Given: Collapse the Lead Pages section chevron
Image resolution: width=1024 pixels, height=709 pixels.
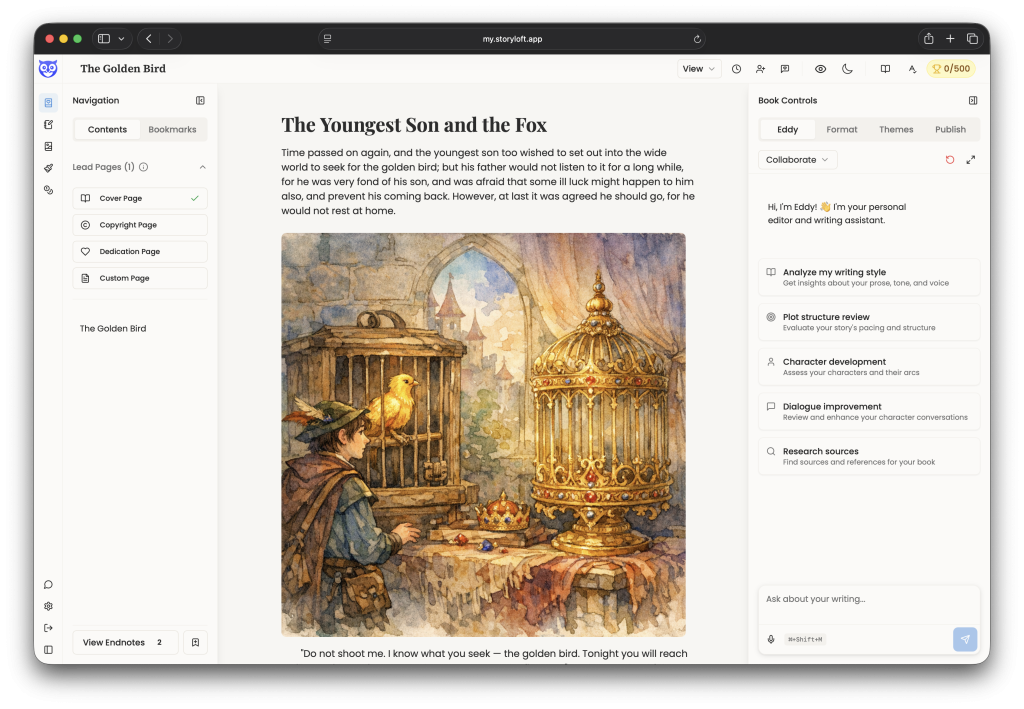Looking at the screenshot, I should tap(202, 167).
